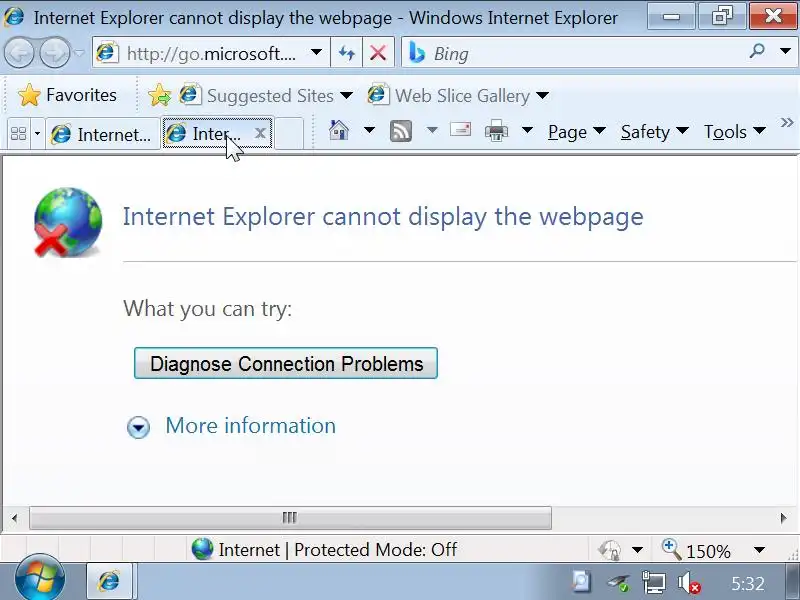
Task: Click the horizontal scrollbar thumb
Action: (x=290, y=518)
